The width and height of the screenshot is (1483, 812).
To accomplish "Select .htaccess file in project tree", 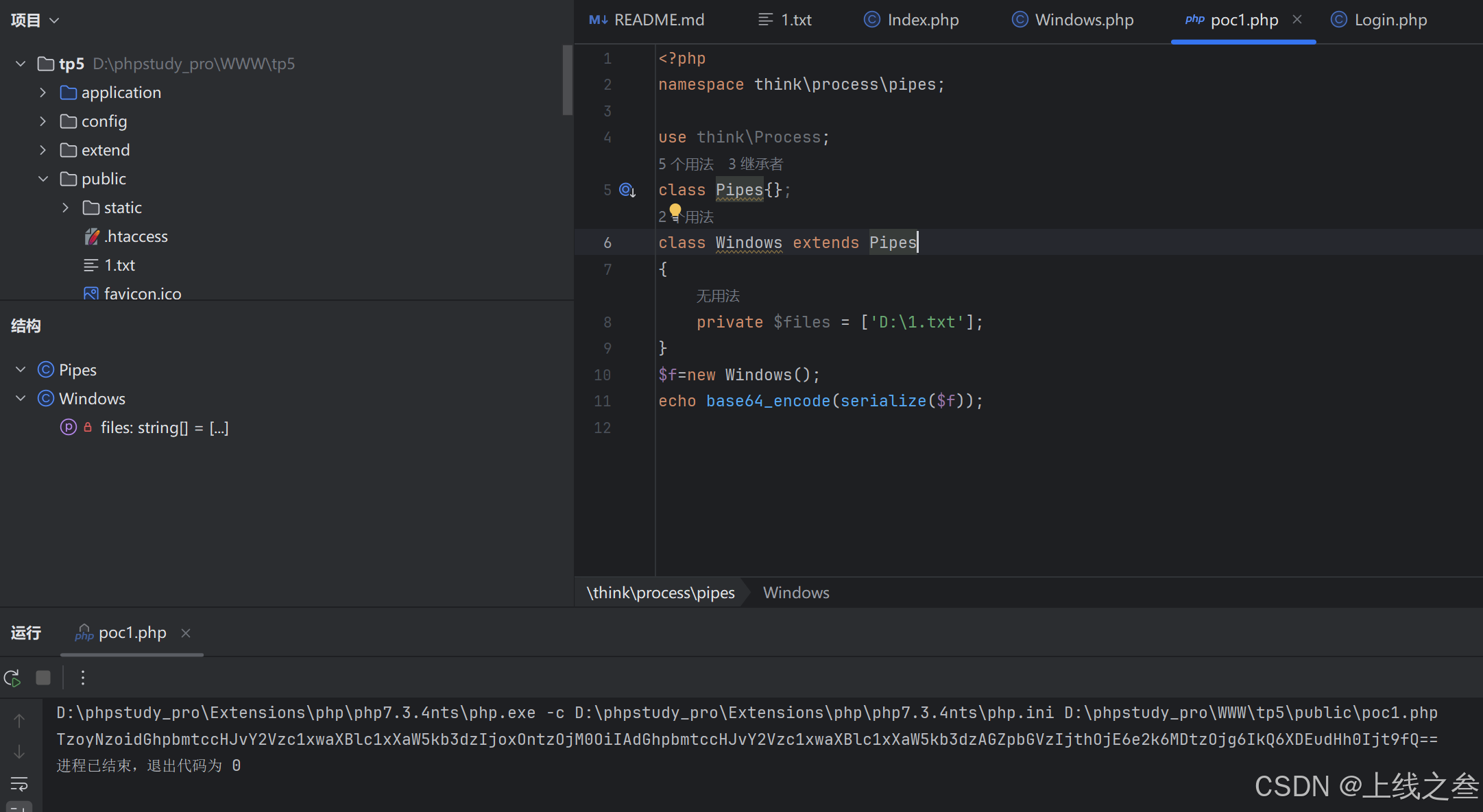I will point(136,236).
